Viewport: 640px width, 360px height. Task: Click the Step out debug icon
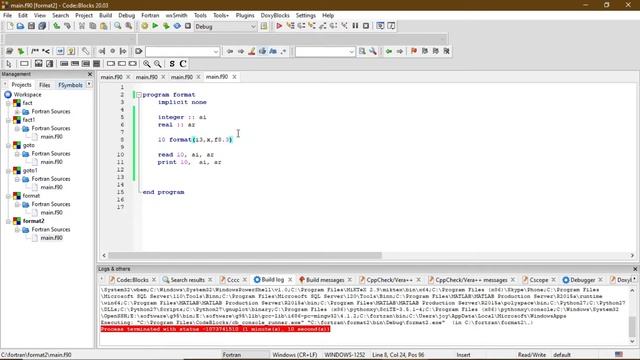click(323, 26)
